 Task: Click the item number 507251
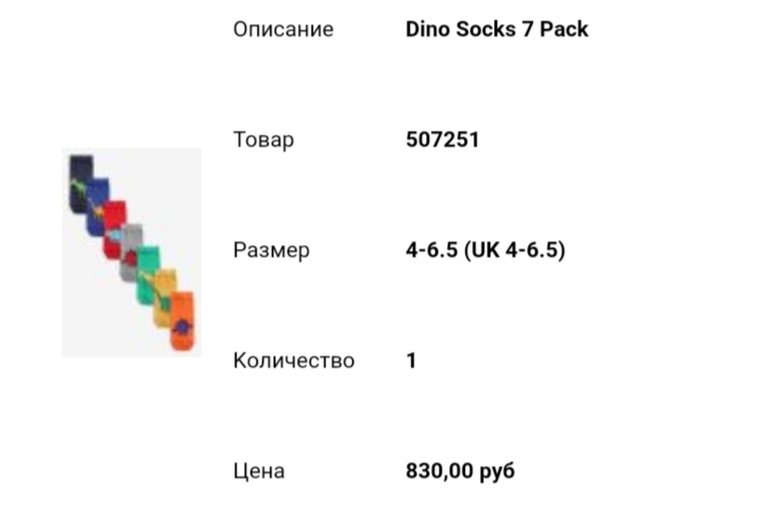pos(442,139)
